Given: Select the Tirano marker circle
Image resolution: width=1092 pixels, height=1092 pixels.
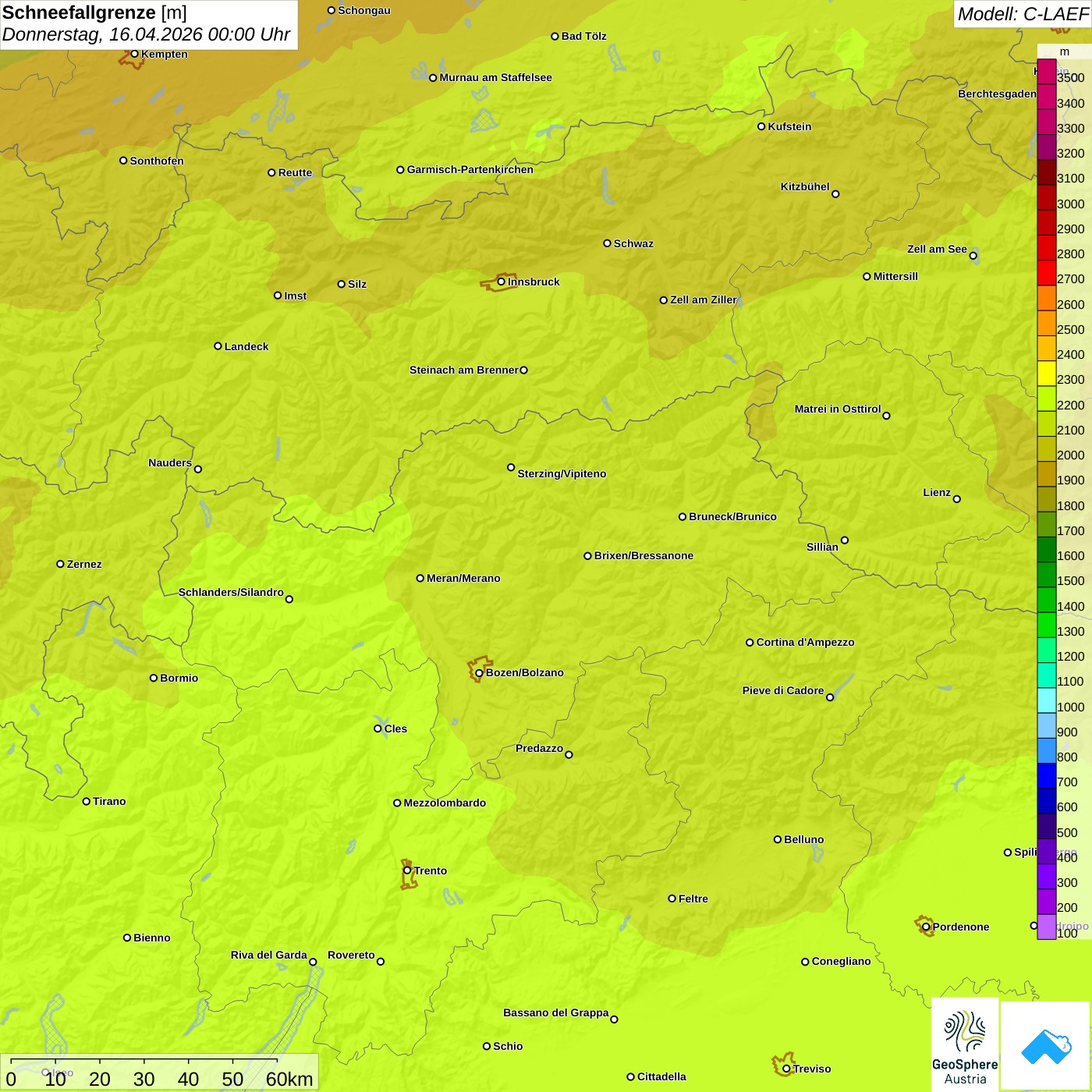Looking at the screenshot, I should tap(87, 801).
